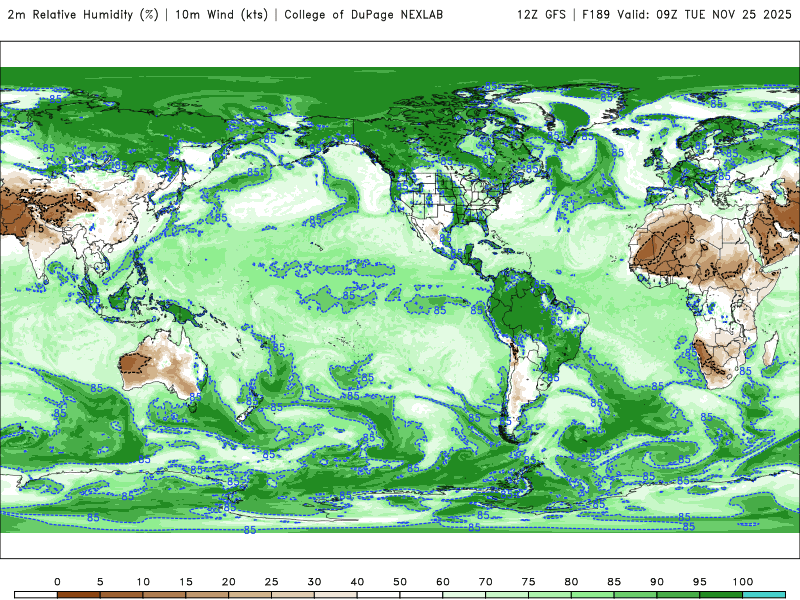Click the legend label '85'
800x600 pixels.
click(x=614, y=582)
